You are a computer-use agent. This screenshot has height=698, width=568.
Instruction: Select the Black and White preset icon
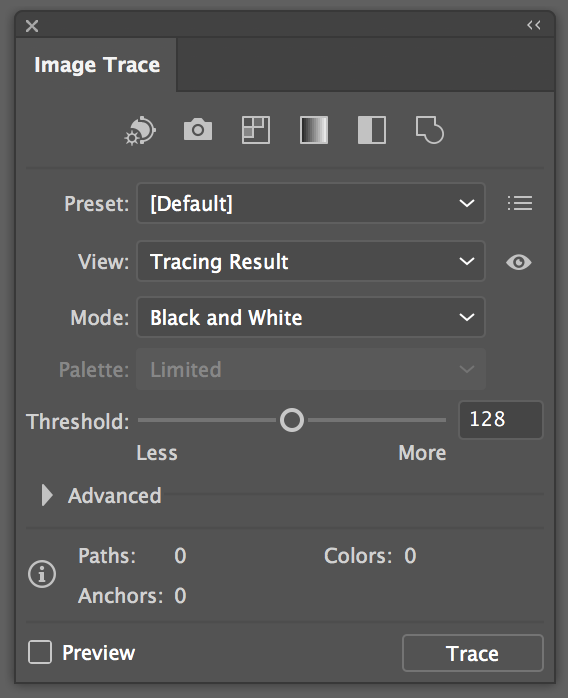[372, 130]
